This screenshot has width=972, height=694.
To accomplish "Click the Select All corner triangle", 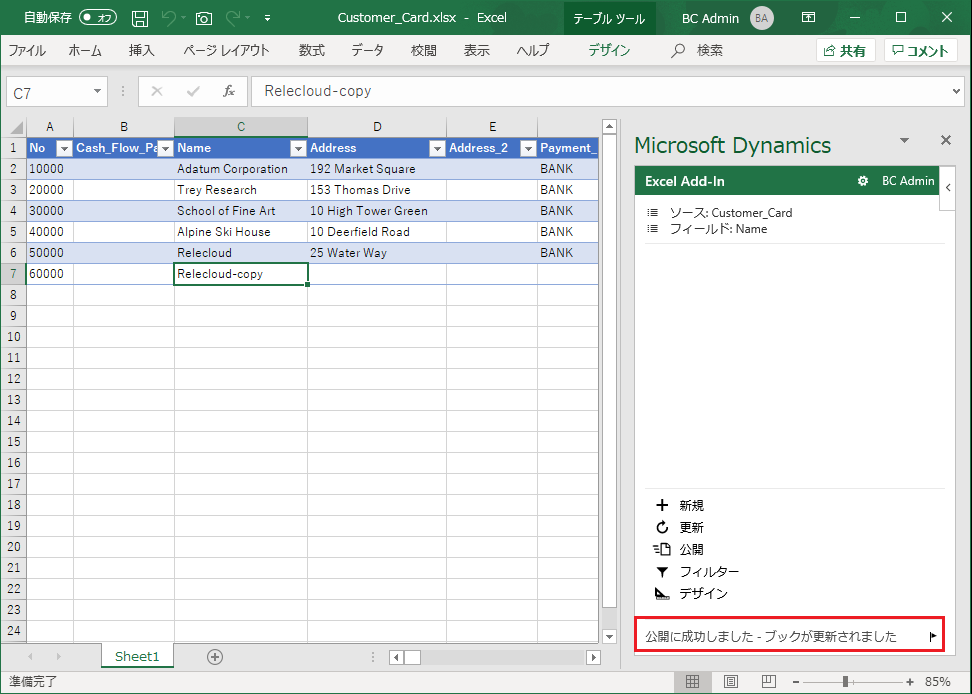I will coord(15,128).
